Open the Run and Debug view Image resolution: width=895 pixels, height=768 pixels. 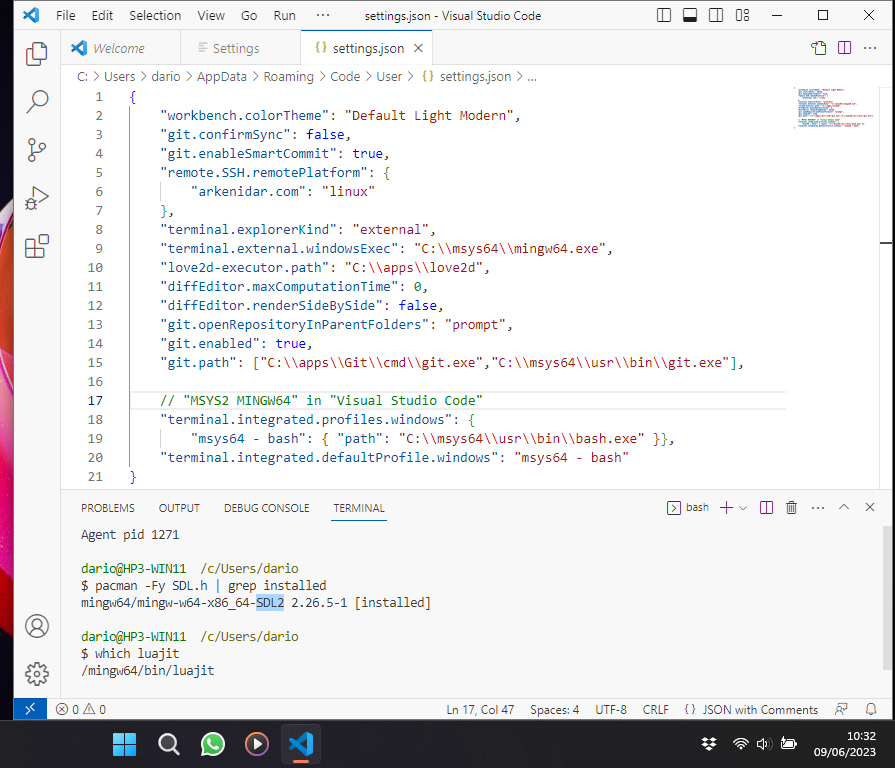[37, 199]
